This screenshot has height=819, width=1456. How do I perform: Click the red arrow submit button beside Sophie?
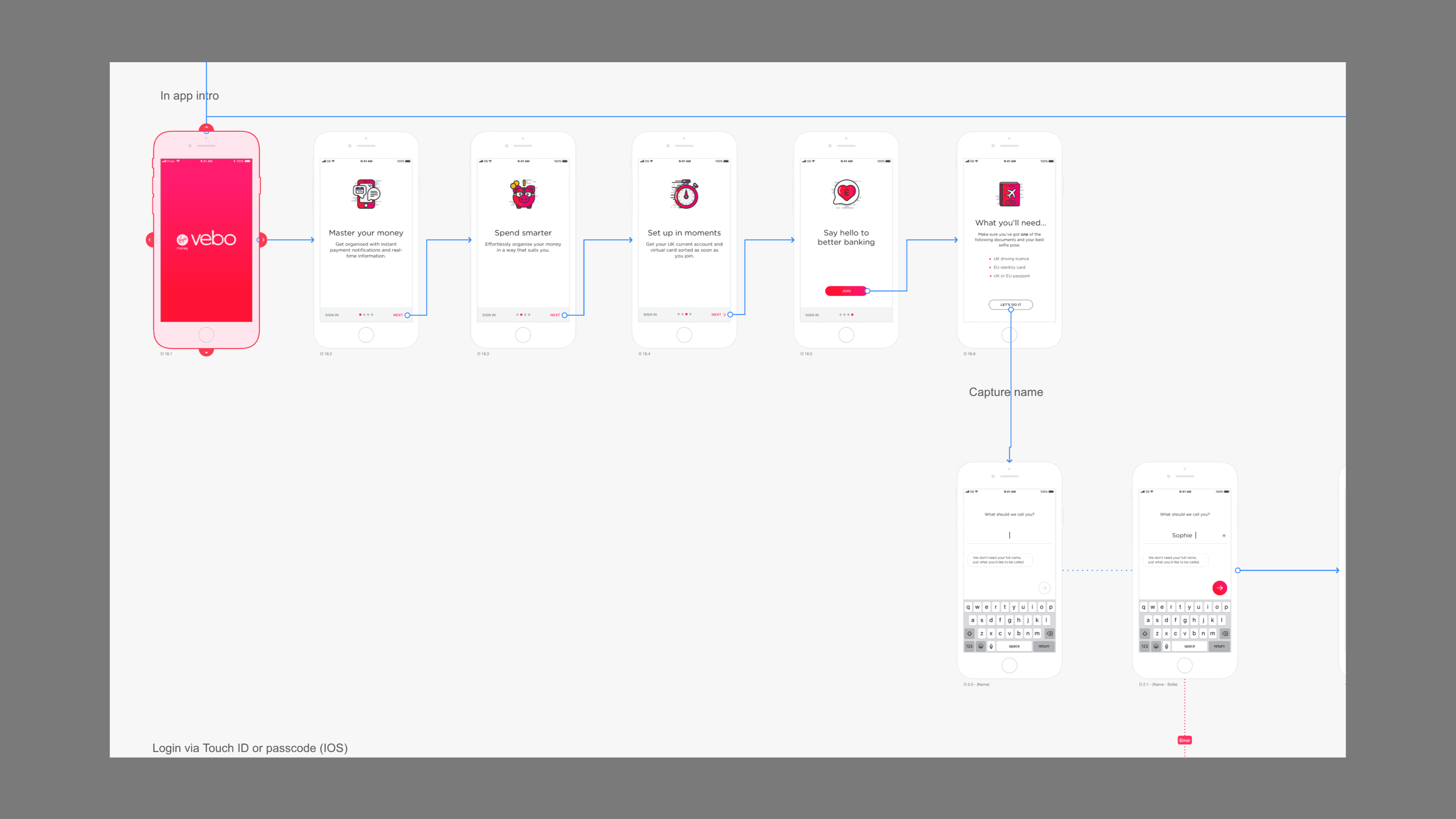click(x=1219, y=588)
